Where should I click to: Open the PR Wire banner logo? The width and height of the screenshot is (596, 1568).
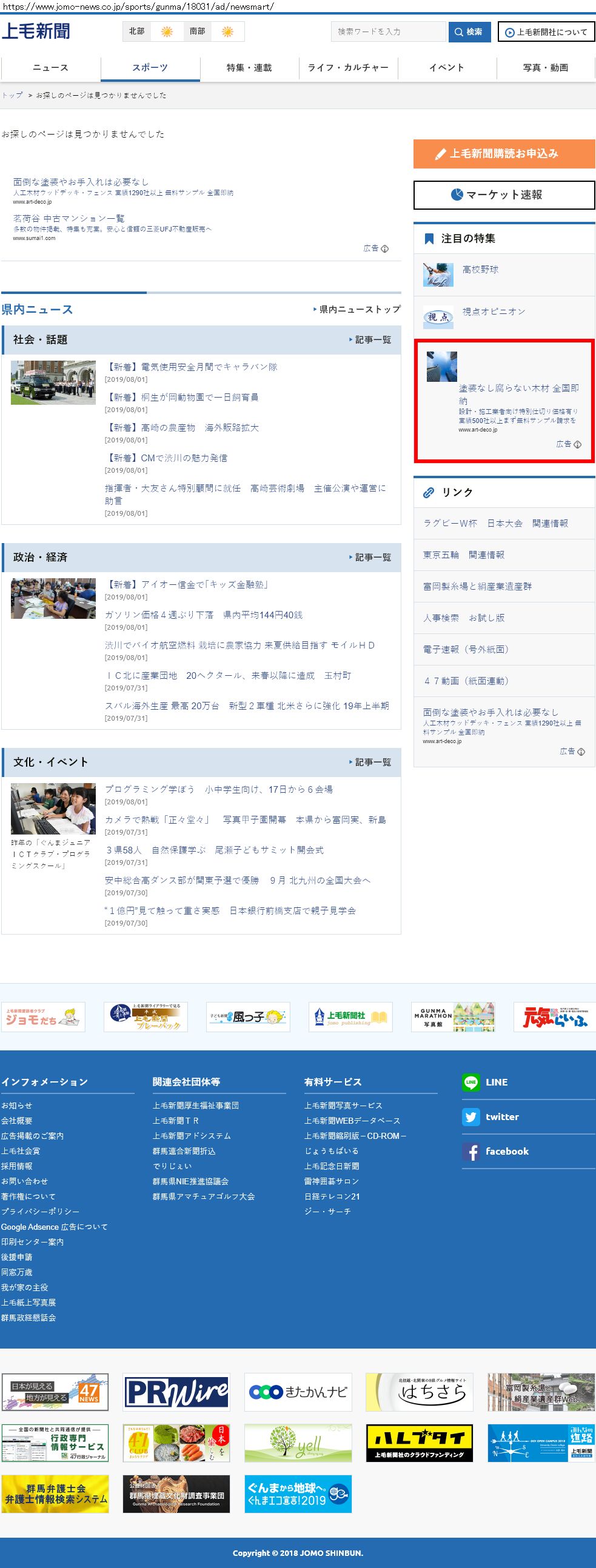coord(176,1392)
